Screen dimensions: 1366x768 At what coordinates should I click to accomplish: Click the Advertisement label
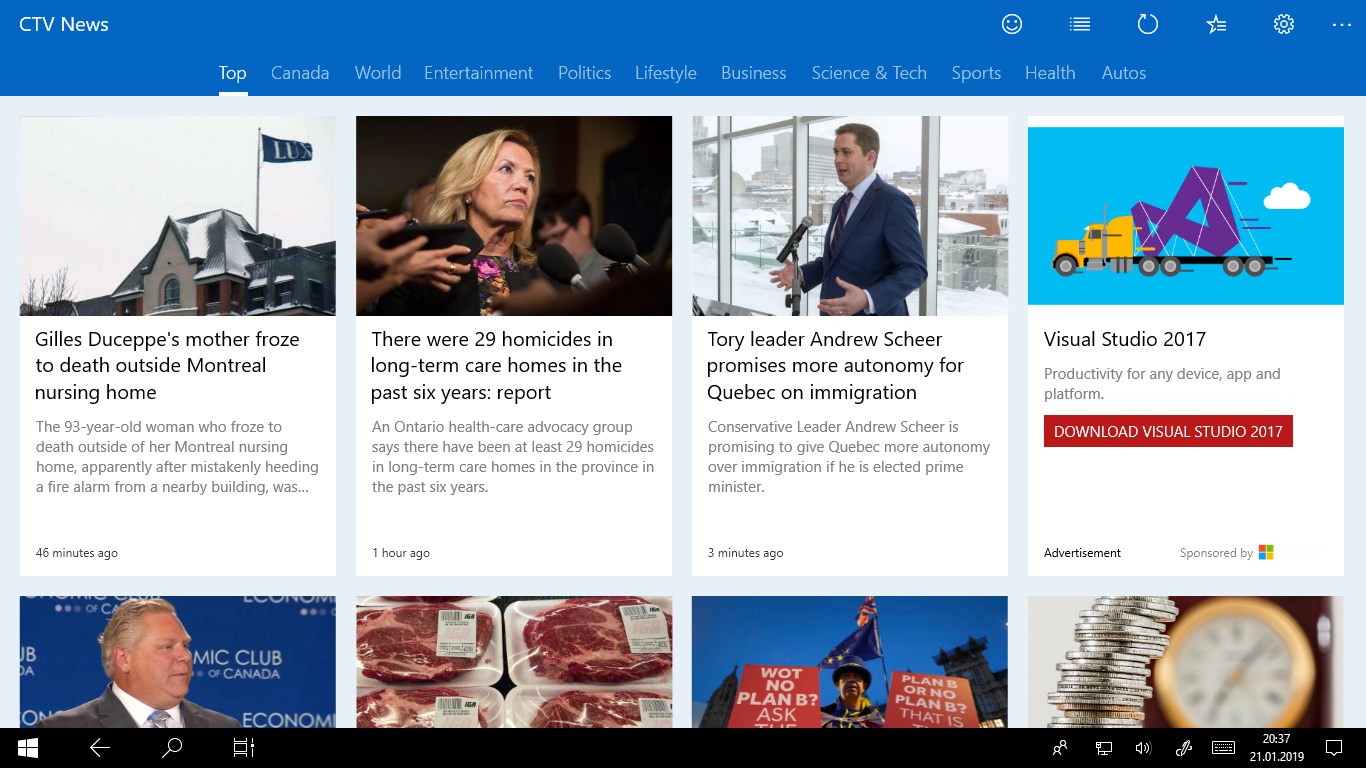pos(1082,553)
